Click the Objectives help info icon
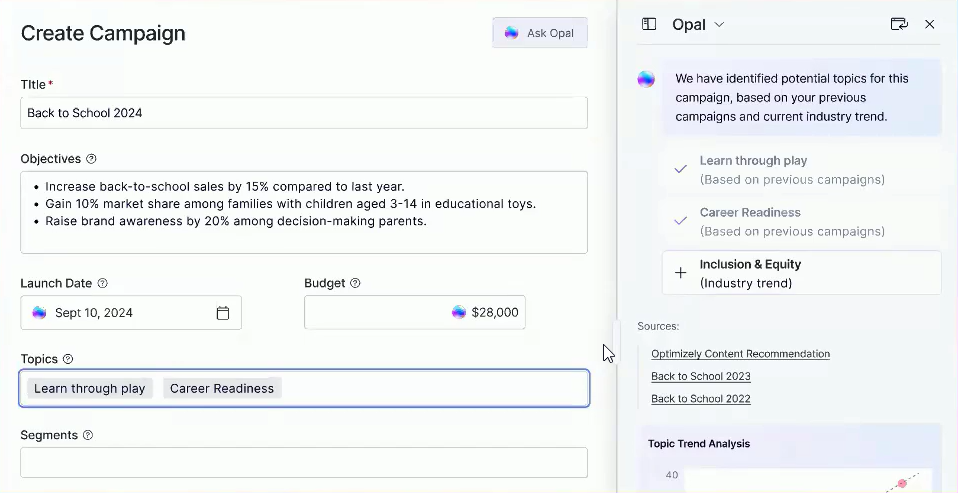This screenshot has height=493, width=958. 92,159
